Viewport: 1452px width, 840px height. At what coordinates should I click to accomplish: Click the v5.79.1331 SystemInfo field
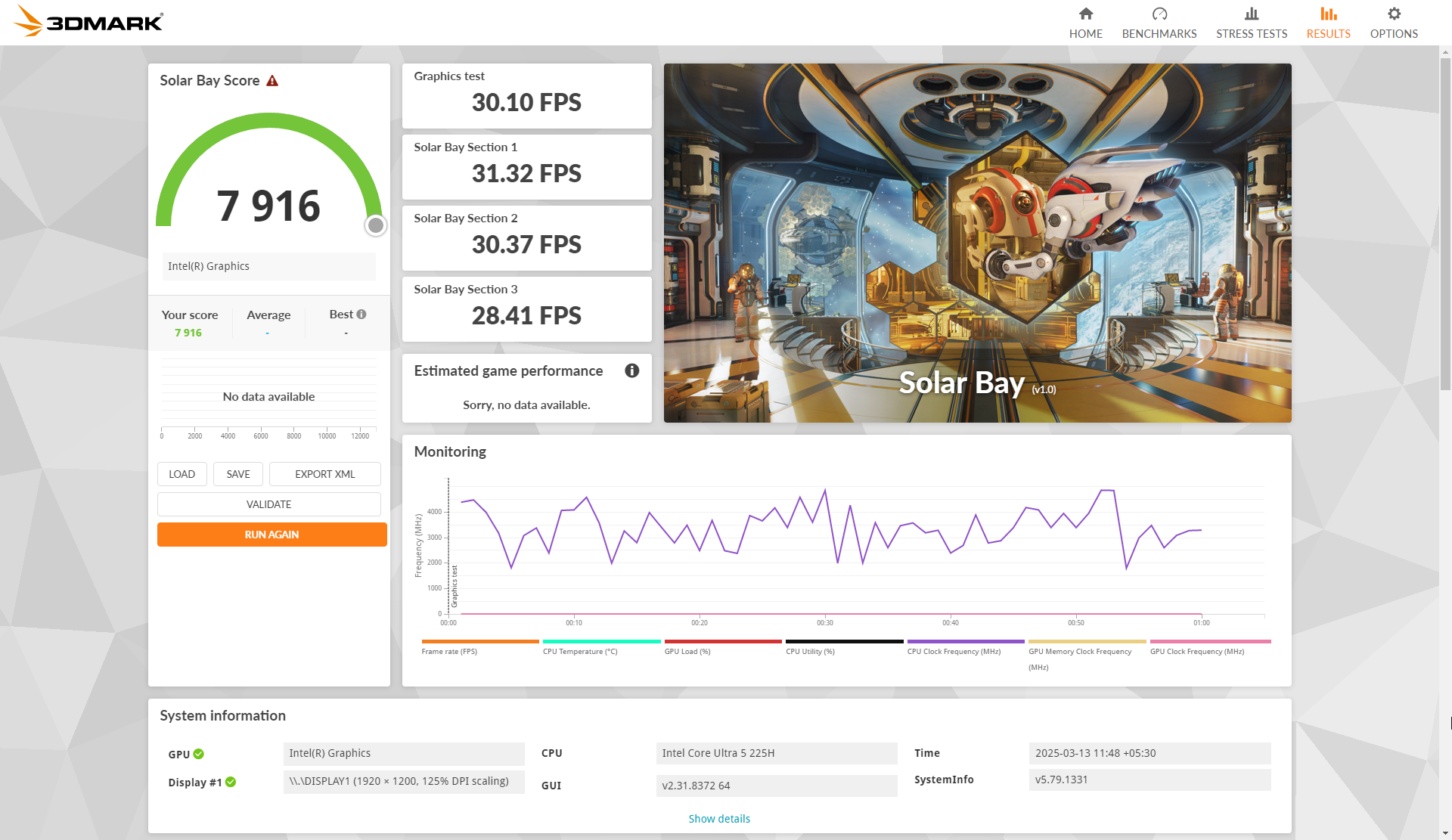1149,780
